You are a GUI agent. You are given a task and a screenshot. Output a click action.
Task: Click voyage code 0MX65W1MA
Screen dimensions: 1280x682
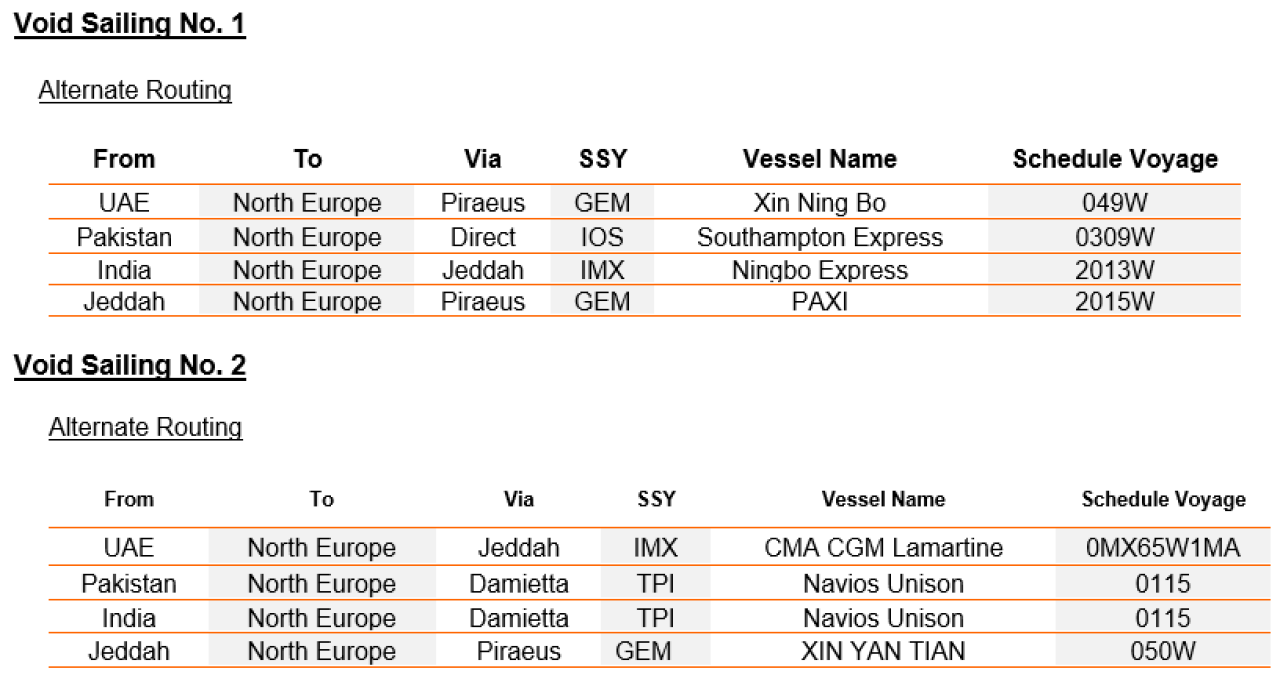point(1163,548)
